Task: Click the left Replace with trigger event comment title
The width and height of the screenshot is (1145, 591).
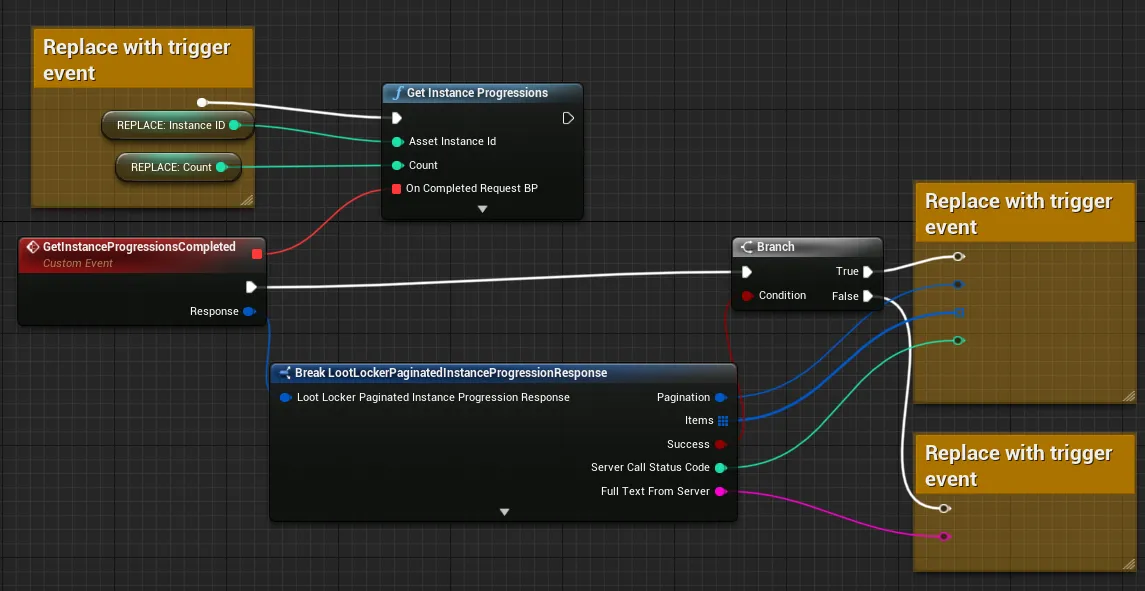Action: coord(137,60)
